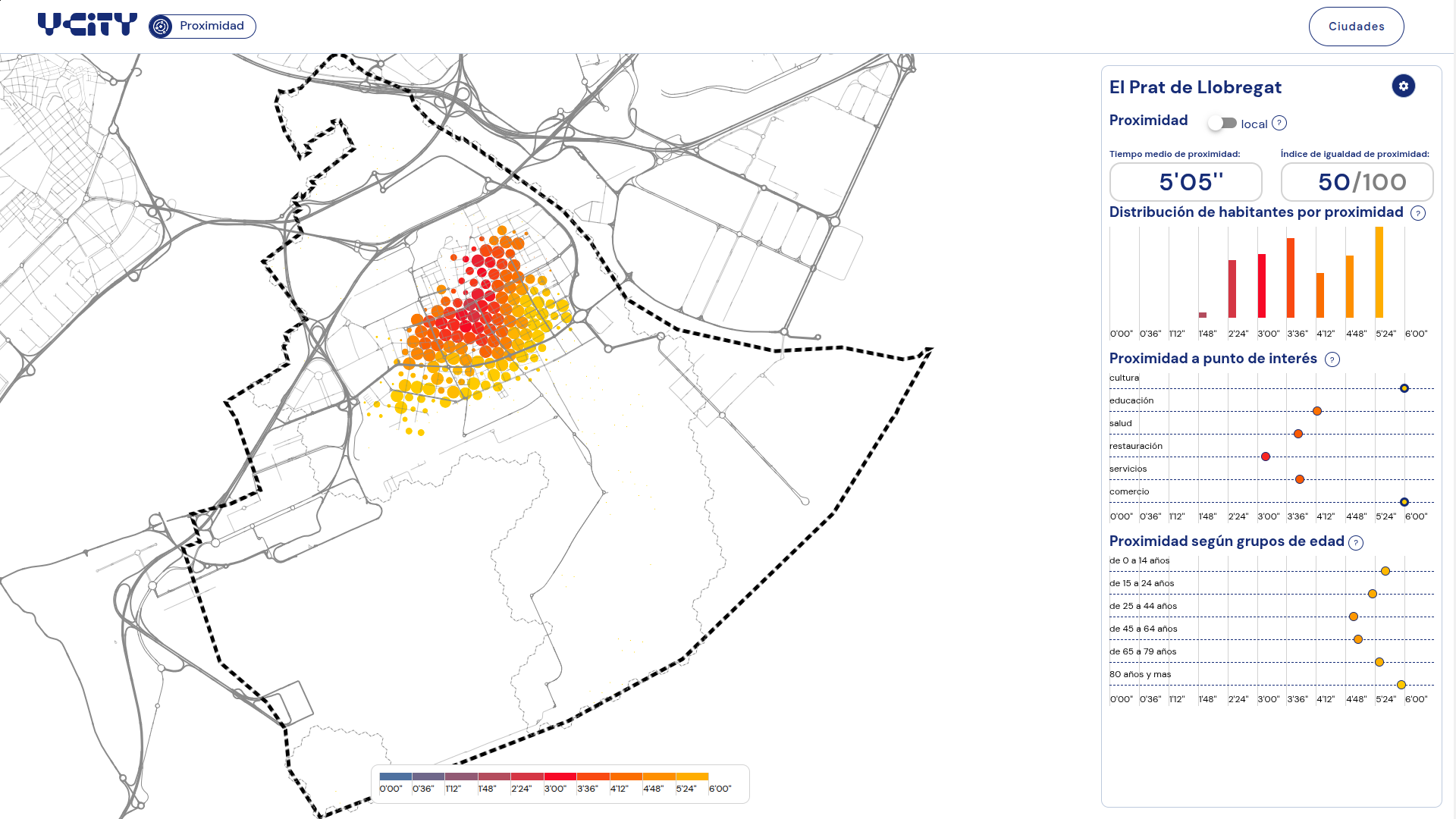The image size is (1456, 819).
Task: Select the restauración red data point
Action: point(1266,457)
